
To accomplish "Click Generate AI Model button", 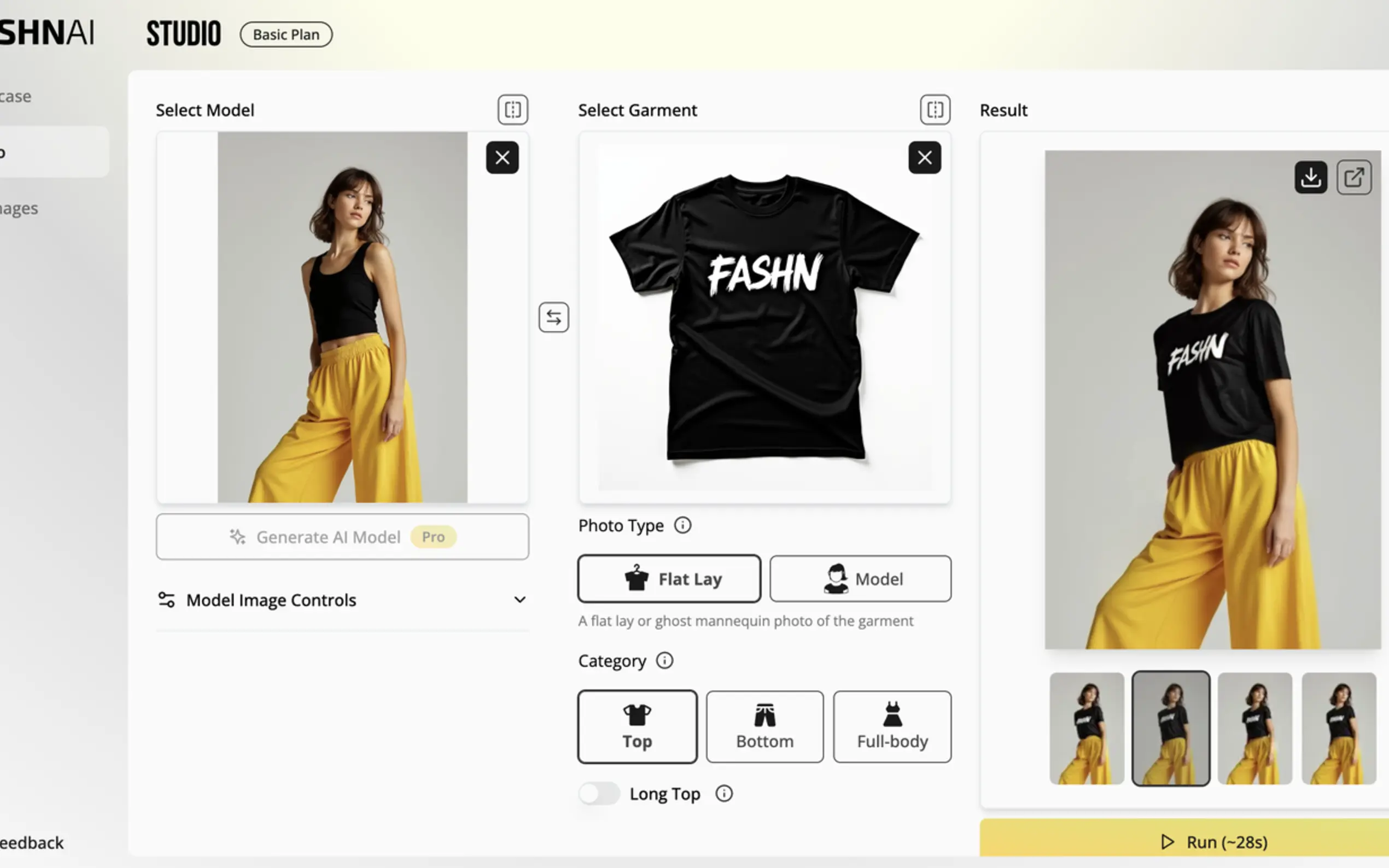I will point(342,537).
